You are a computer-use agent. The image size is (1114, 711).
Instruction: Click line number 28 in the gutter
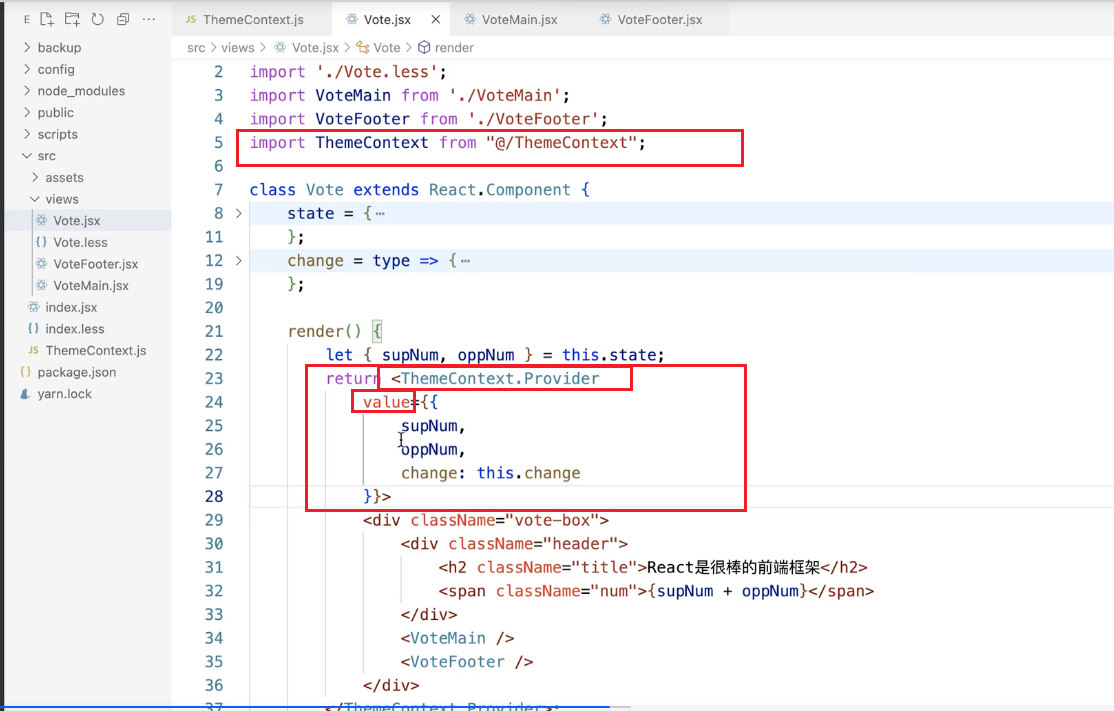click(214, 496)
